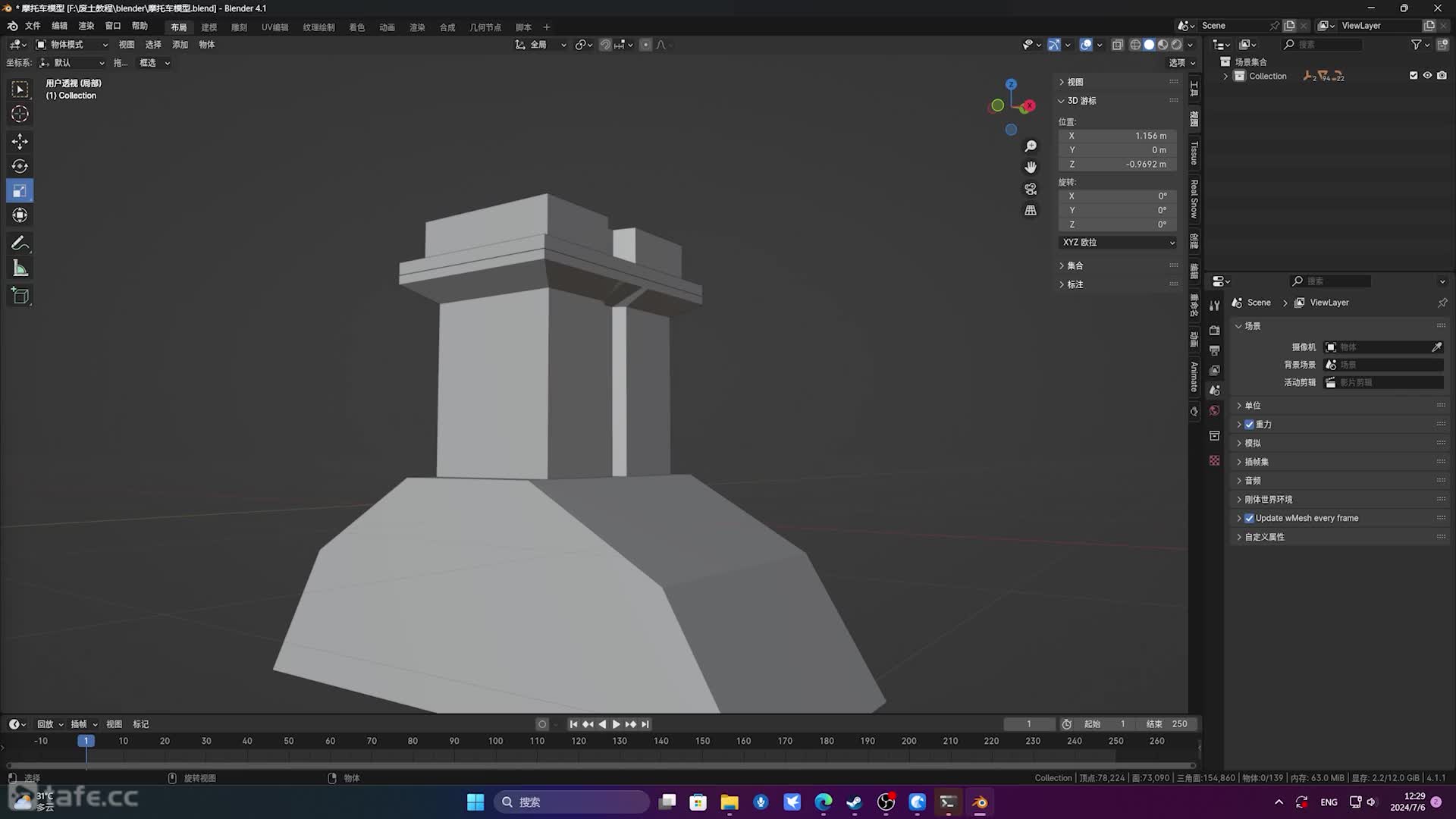Expand the Collection tree row
Viewport: 1456px width, 819px height.
click(x=1225, y=76)
